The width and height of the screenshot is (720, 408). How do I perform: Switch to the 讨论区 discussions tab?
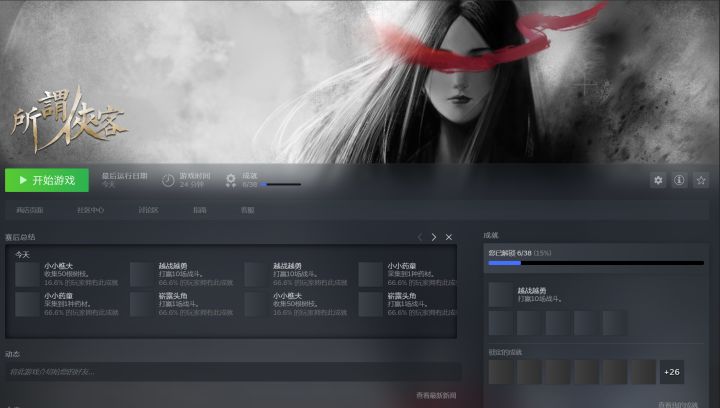pos(148,210)
